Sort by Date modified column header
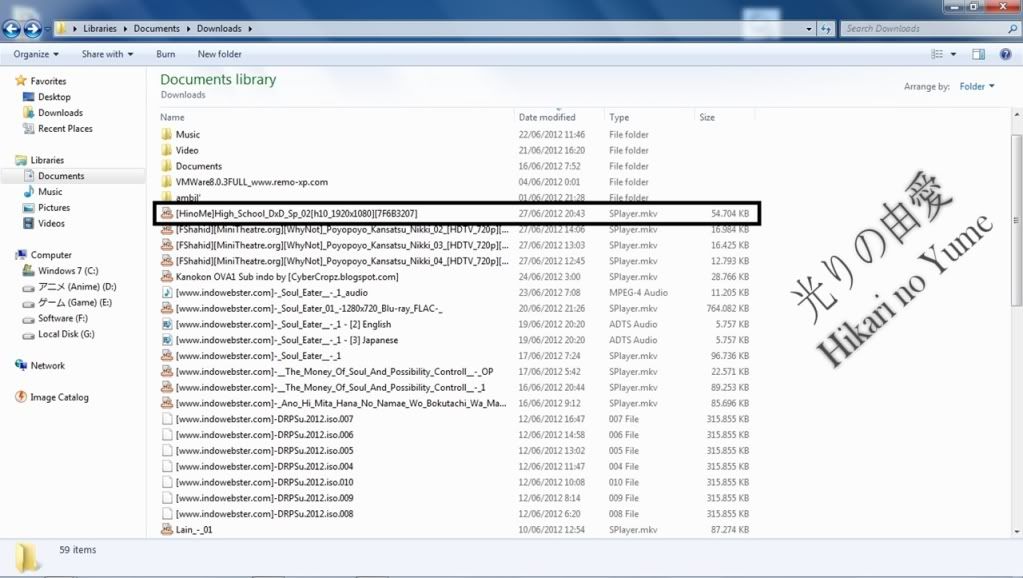Viewport: 1023px width, 578px height. click(x=547, y=118)
